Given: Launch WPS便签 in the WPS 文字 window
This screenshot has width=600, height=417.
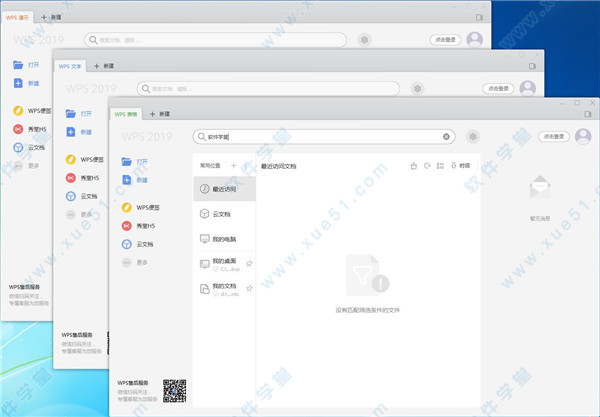Looking at the screenshot, I should 85,159.
